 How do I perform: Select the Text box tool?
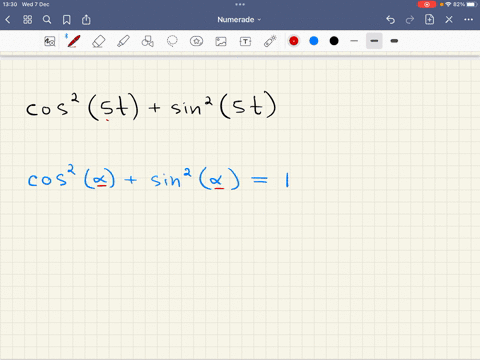click(245, 41)
